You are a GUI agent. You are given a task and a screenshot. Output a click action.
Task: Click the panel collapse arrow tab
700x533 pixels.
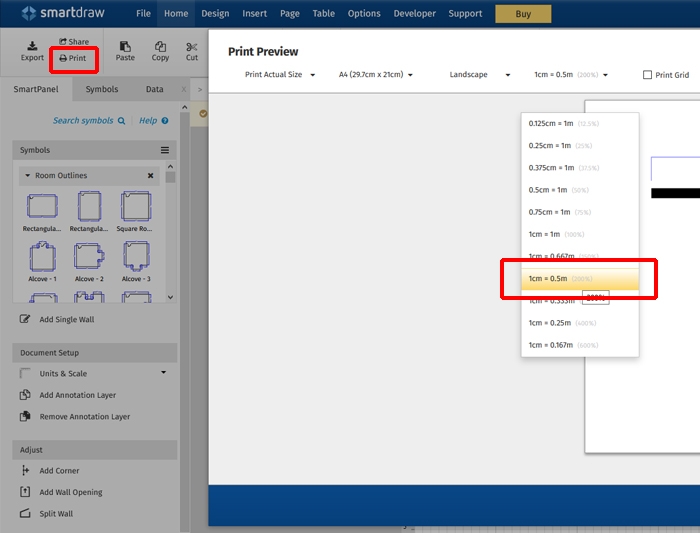click(200, 89)
